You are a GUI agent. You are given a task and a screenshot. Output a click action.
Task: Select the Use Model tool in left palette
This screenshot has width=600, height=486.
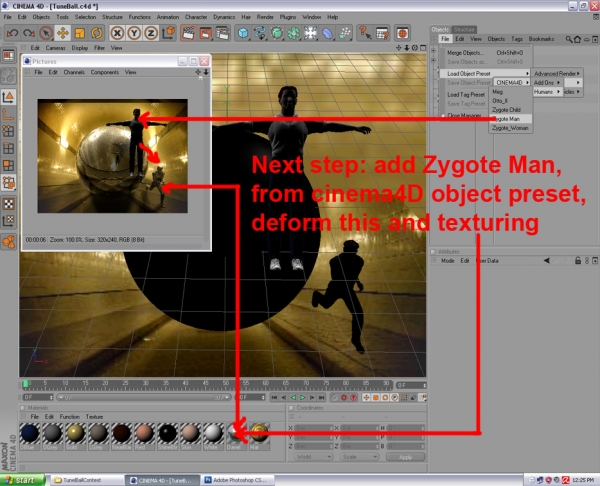[x=8, y=97]
